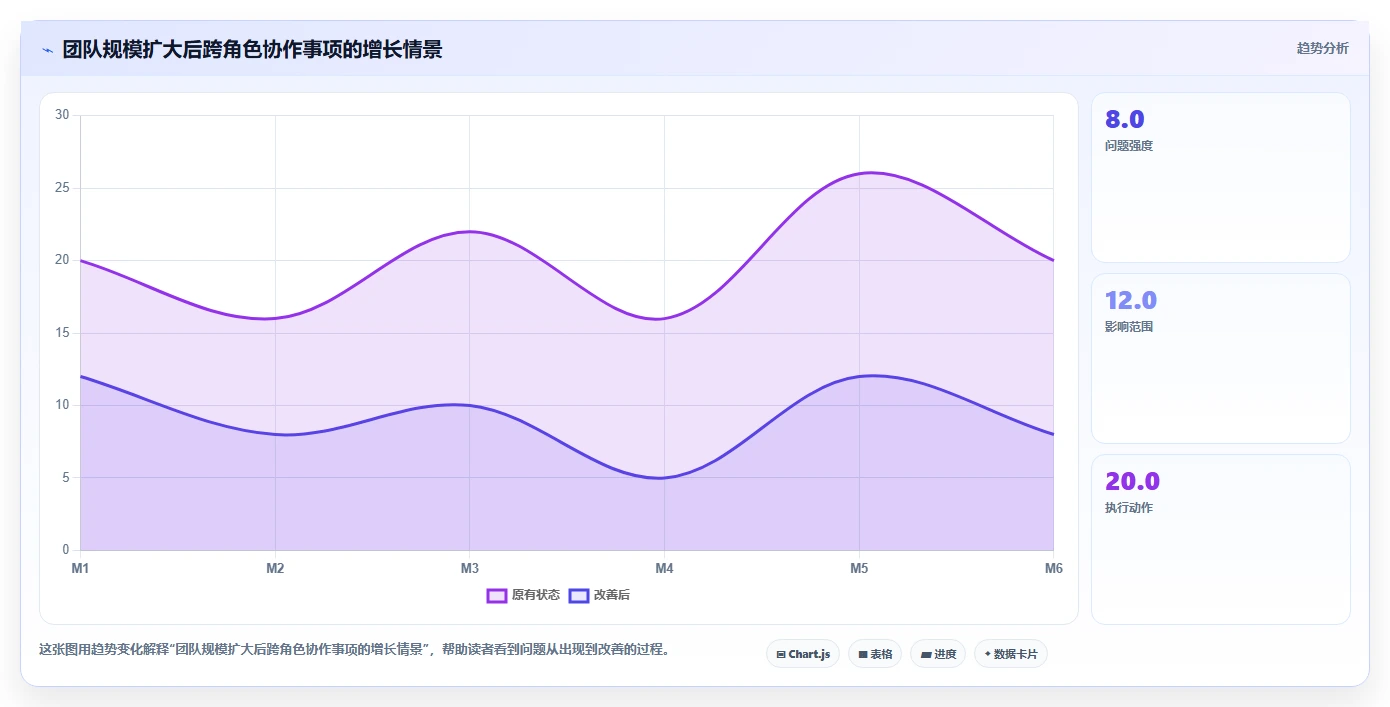Click the 问题强度 card label

pyautogui.click(x=1129, y=146)
